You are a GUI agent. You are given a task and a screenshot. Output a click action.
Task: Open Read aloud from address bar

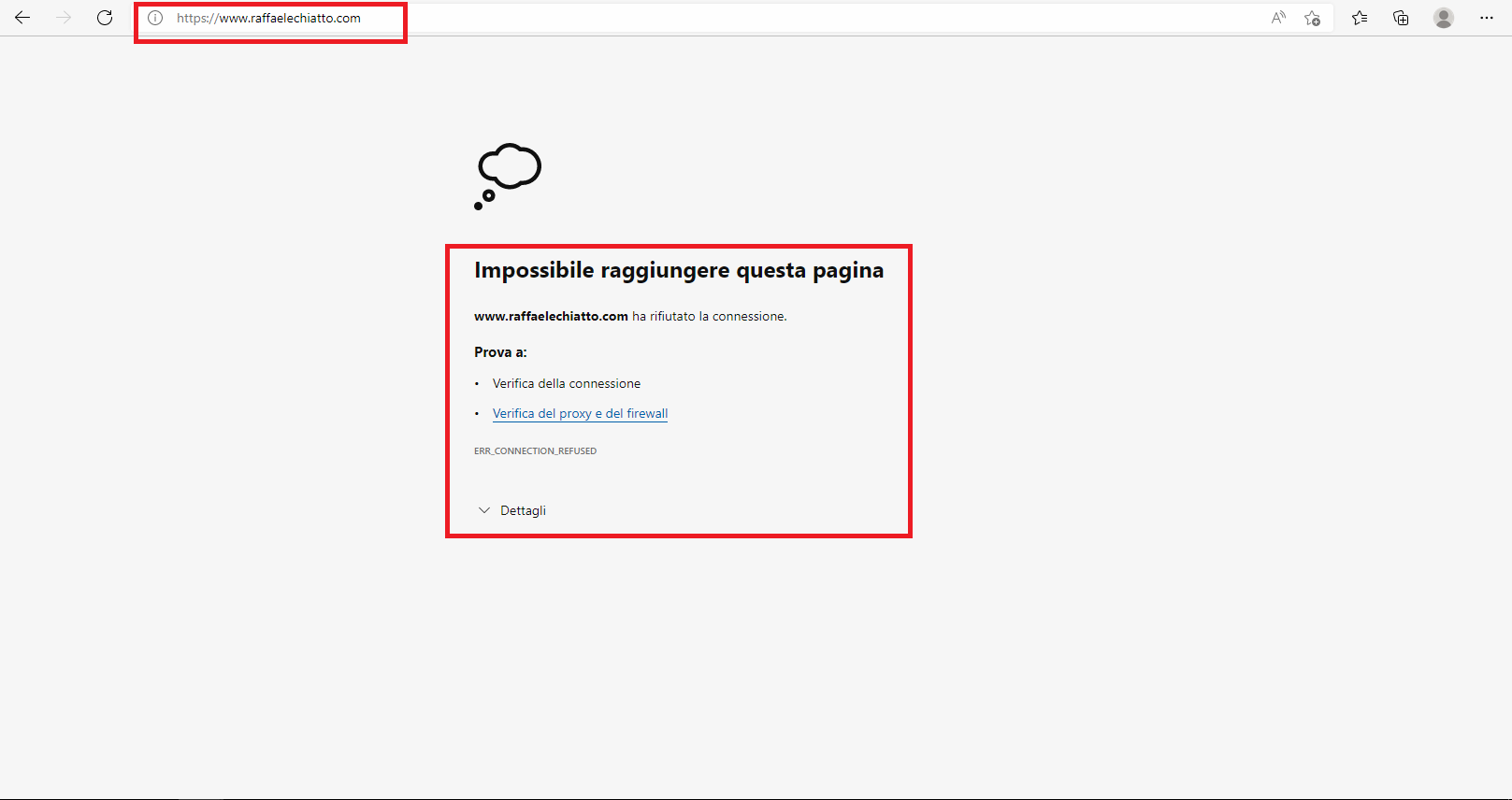pyautogui.click(x=1278, y=18)
